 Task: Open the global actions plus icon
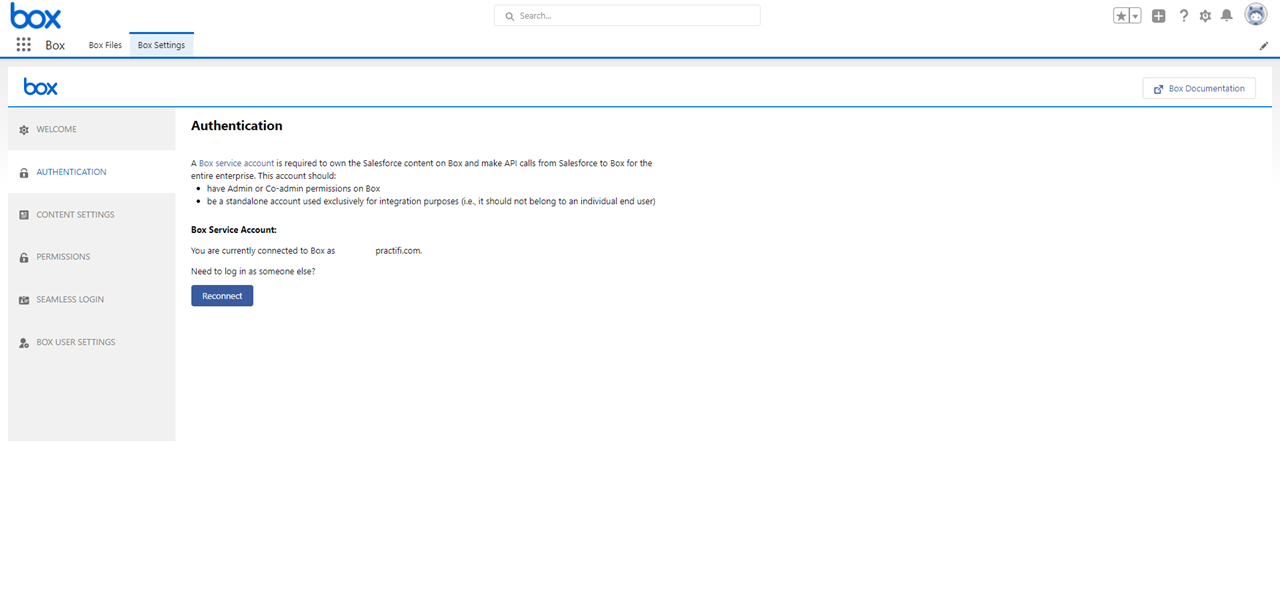click(x=1158, y=16)
